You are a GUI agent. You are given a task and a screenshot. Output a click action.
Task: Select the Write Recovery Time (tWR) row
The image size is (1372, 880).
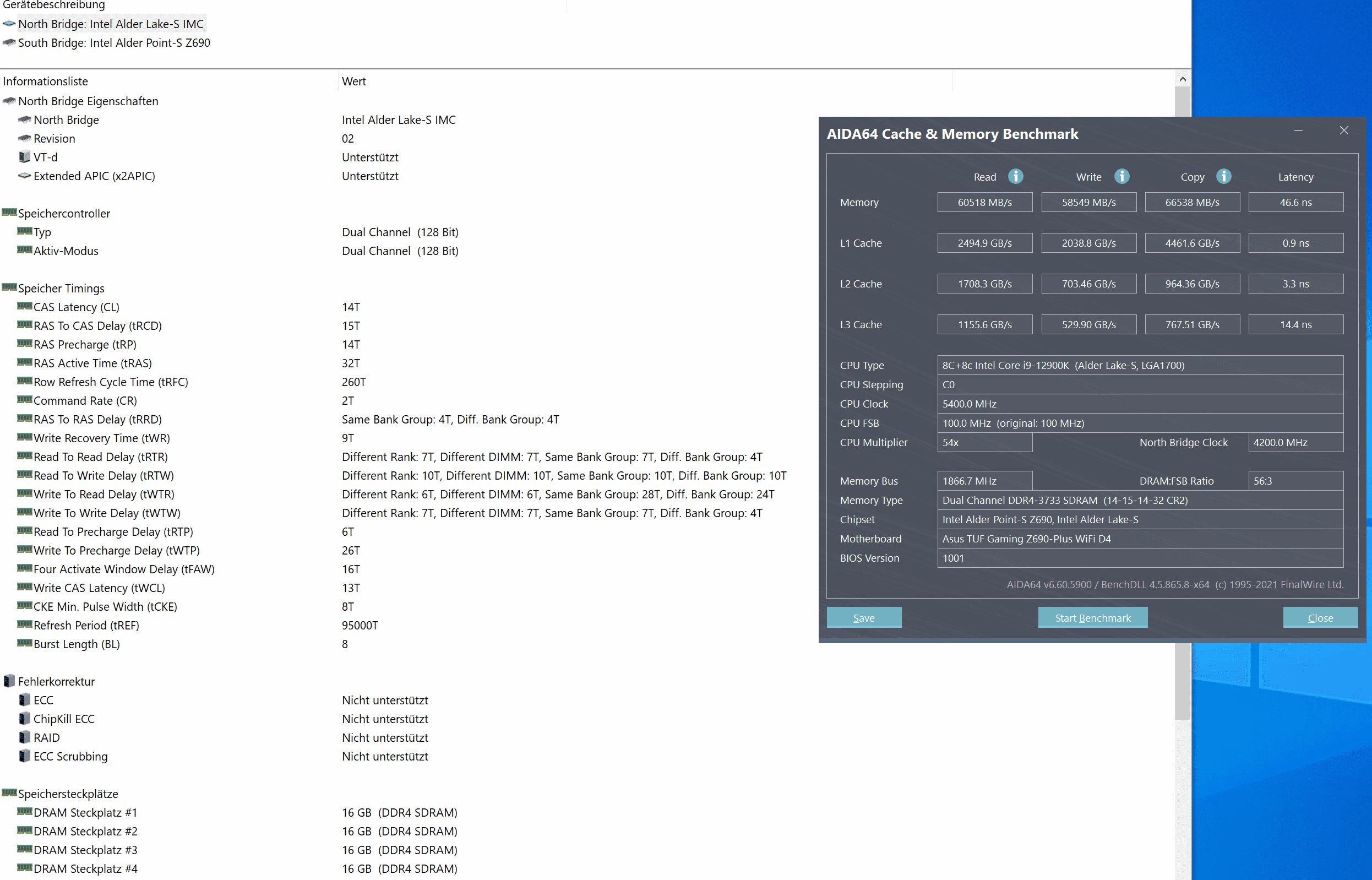point(102,438)
